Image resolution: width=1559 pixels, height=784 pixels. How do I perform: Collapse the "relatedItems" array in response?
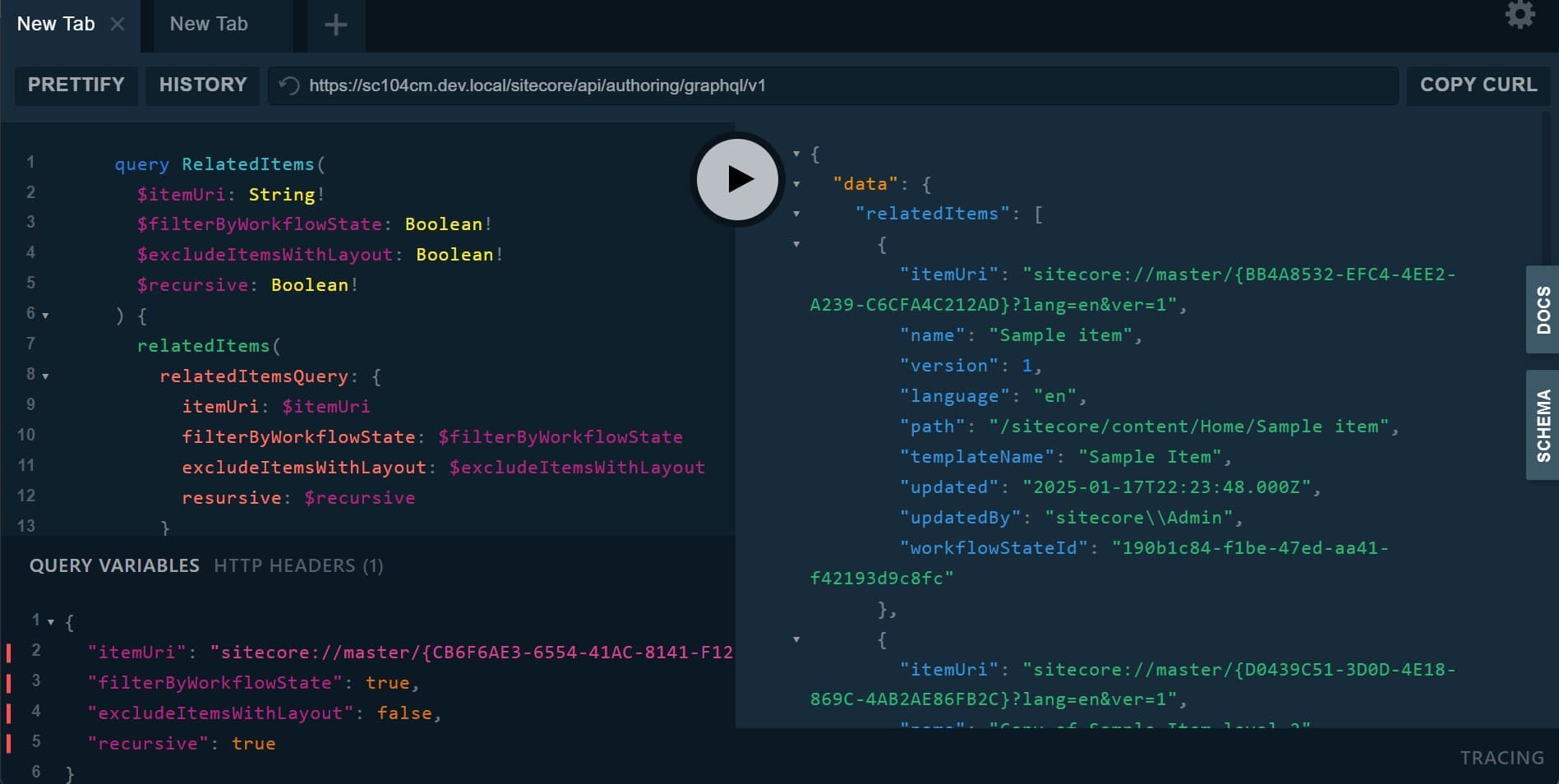[796, 214]
